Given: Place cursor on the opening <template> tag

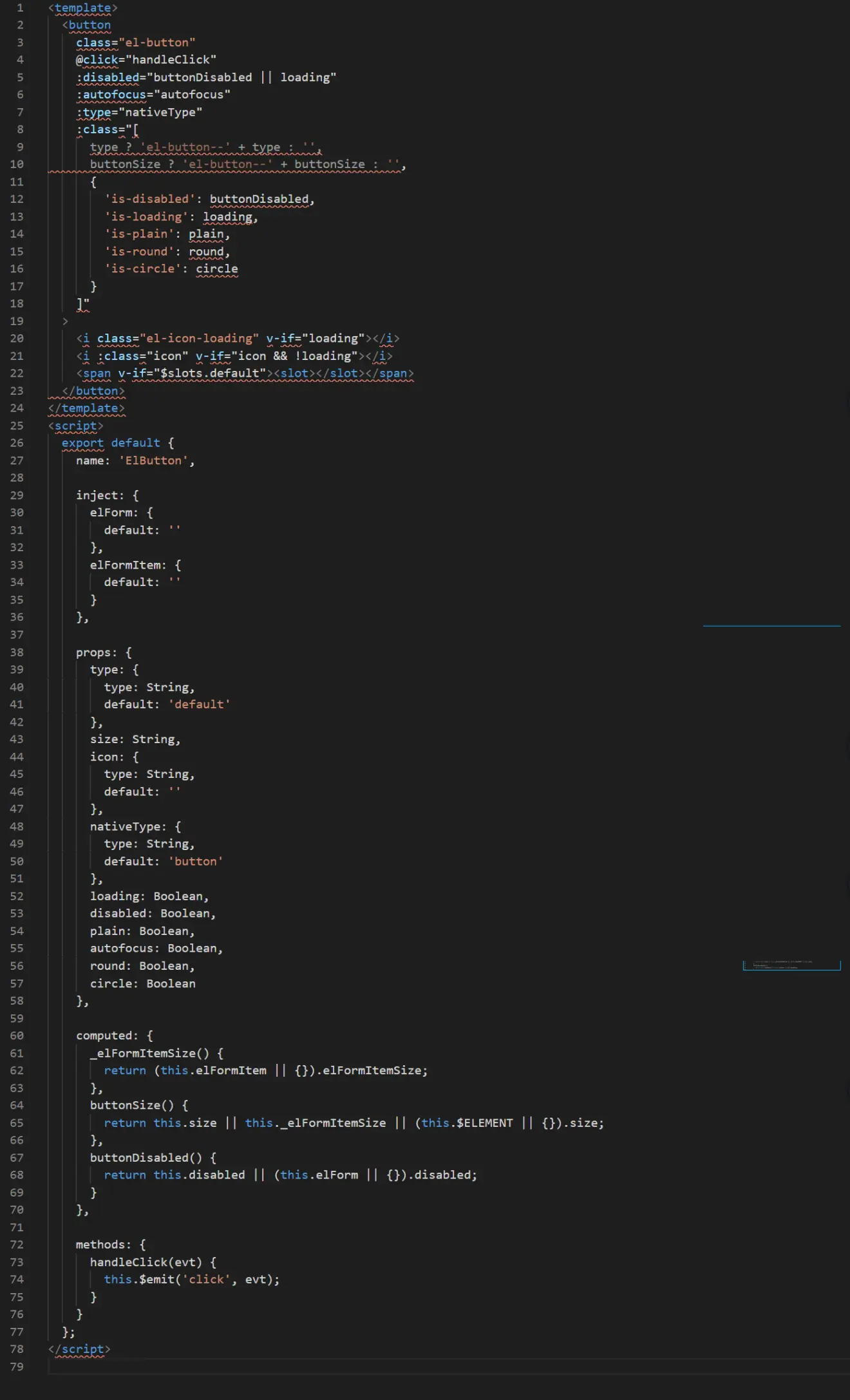Looking at the screenshot, I should coord(83,8).
